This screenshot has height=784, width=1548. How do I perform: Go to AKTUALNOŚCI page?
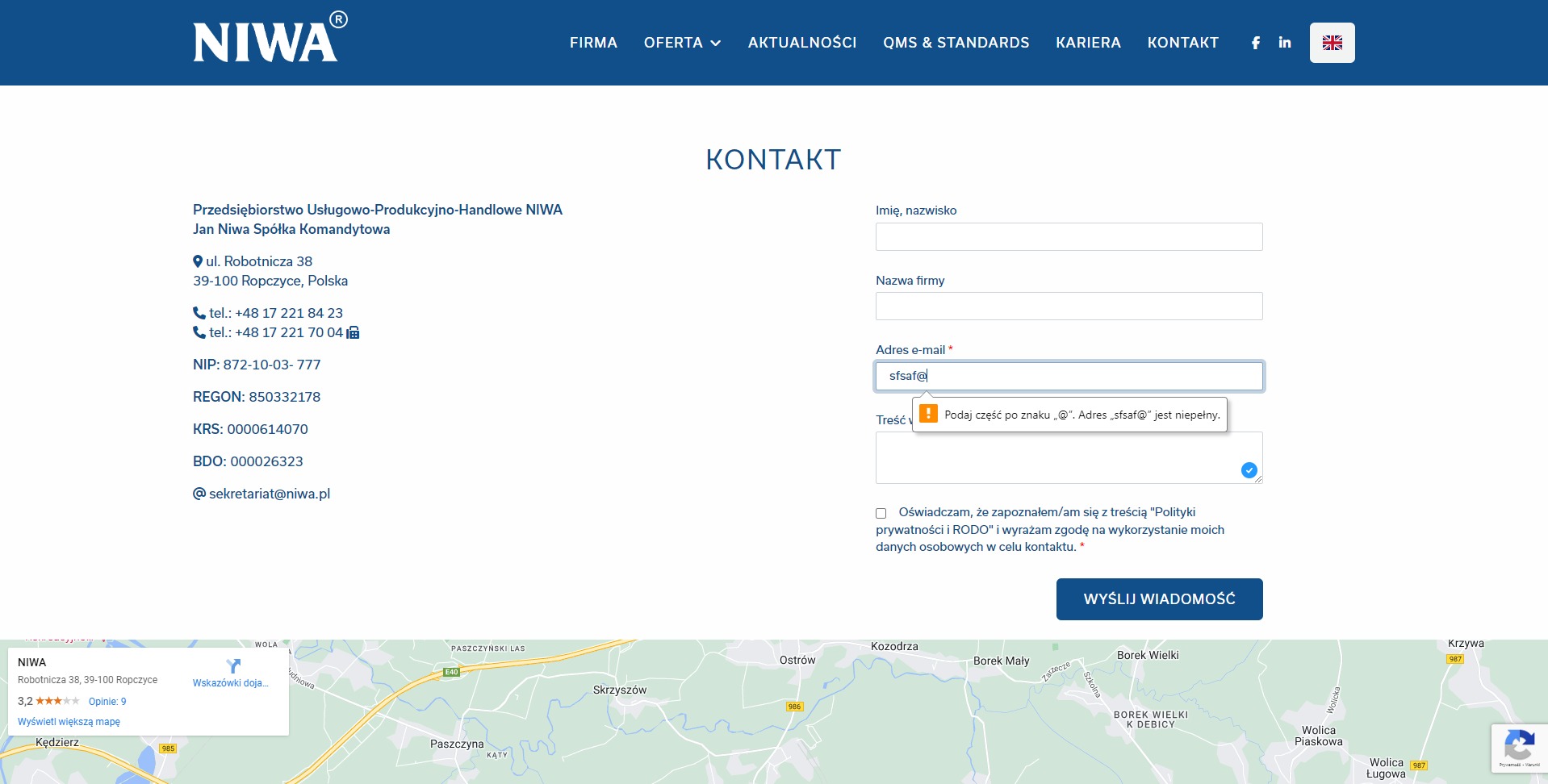point(802,43)
